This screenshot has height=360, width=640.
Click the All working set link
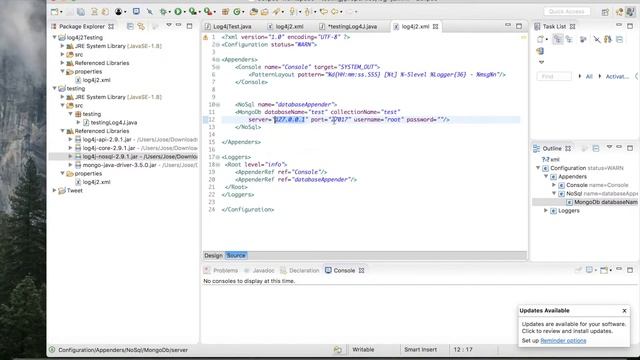589,76
